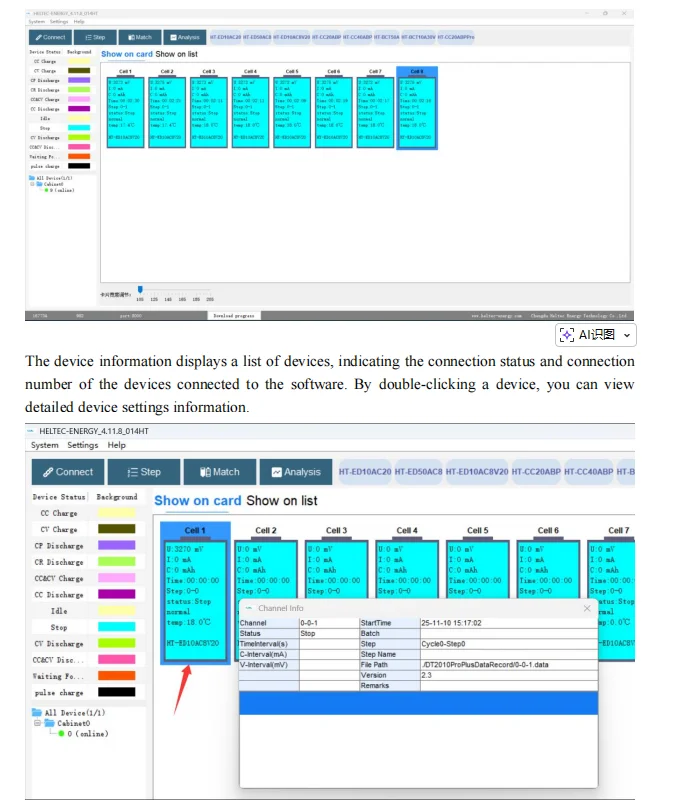
Task: Select All Device(1/1) tree entry, upper screenshot
Action: pos(55,178)
